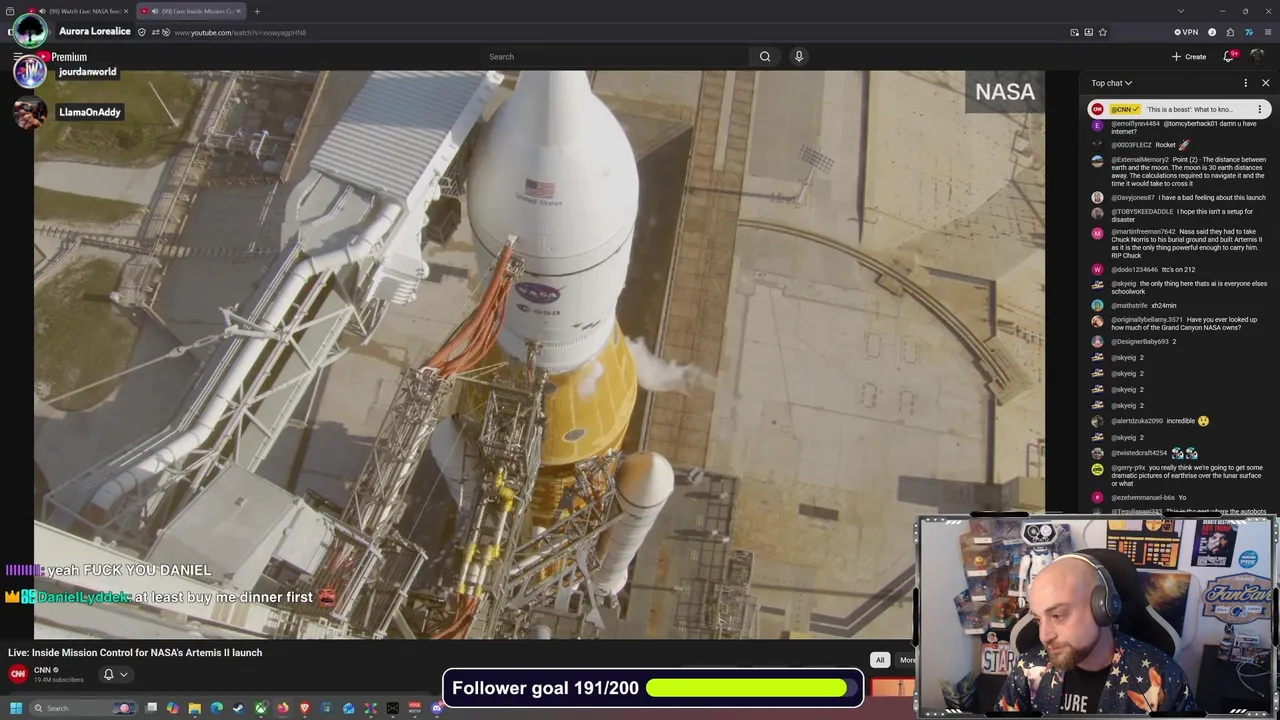Switch to the Watch Live NASA feed tab
Screen dimensions: 1280x720
[78, 11]
